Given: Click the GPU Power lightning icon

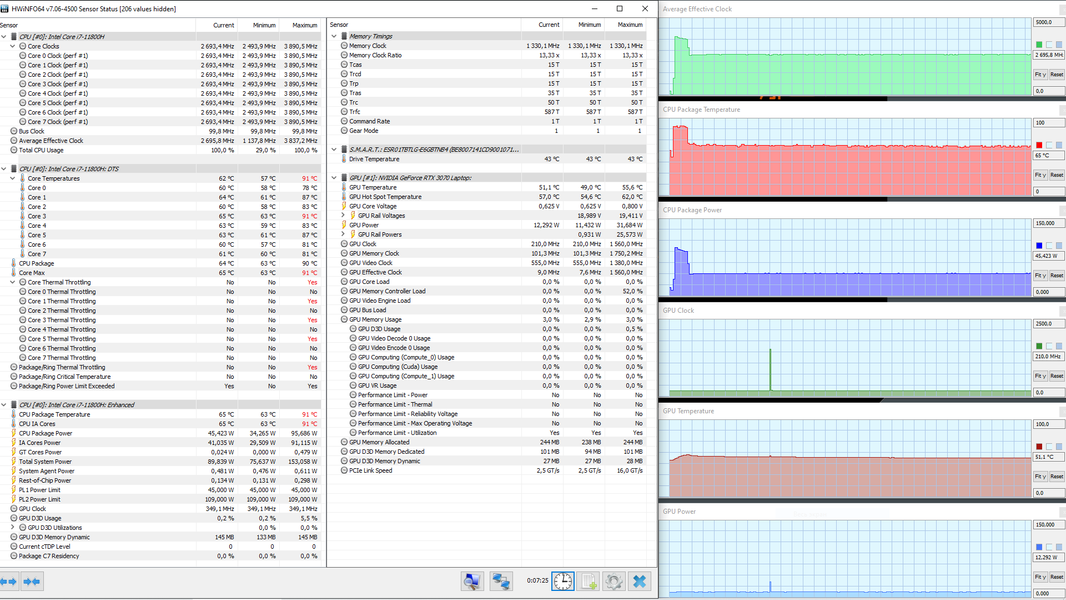Looking at the screenshot, I should click(344, 225).
